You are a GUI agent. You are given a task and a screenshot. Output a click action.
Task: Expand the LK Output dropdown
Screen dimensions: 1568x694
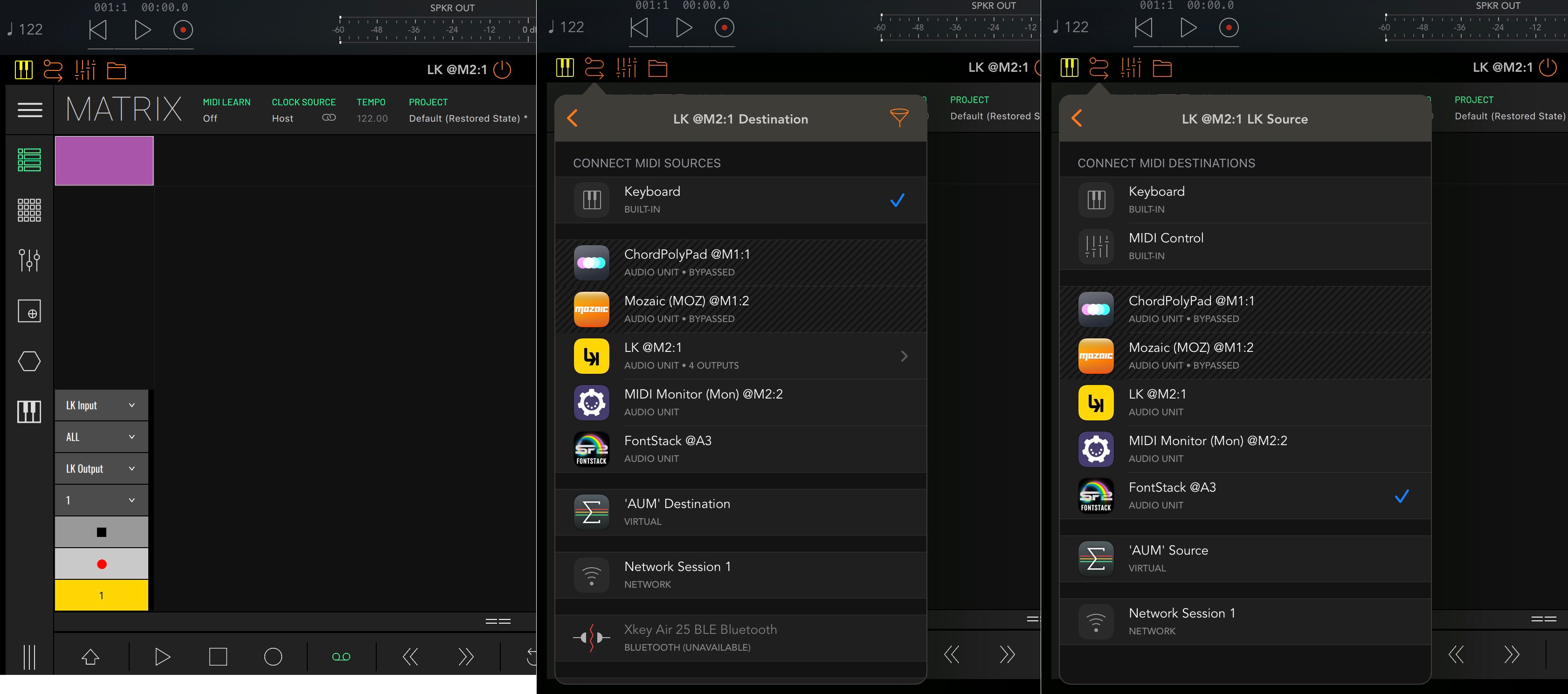[102, 468]
